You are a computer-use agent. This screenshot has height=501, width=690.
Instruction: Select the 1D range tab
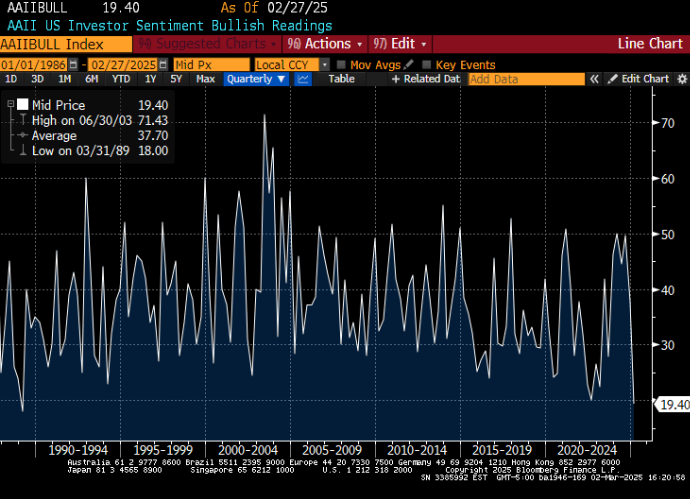(x=11, y=79)
